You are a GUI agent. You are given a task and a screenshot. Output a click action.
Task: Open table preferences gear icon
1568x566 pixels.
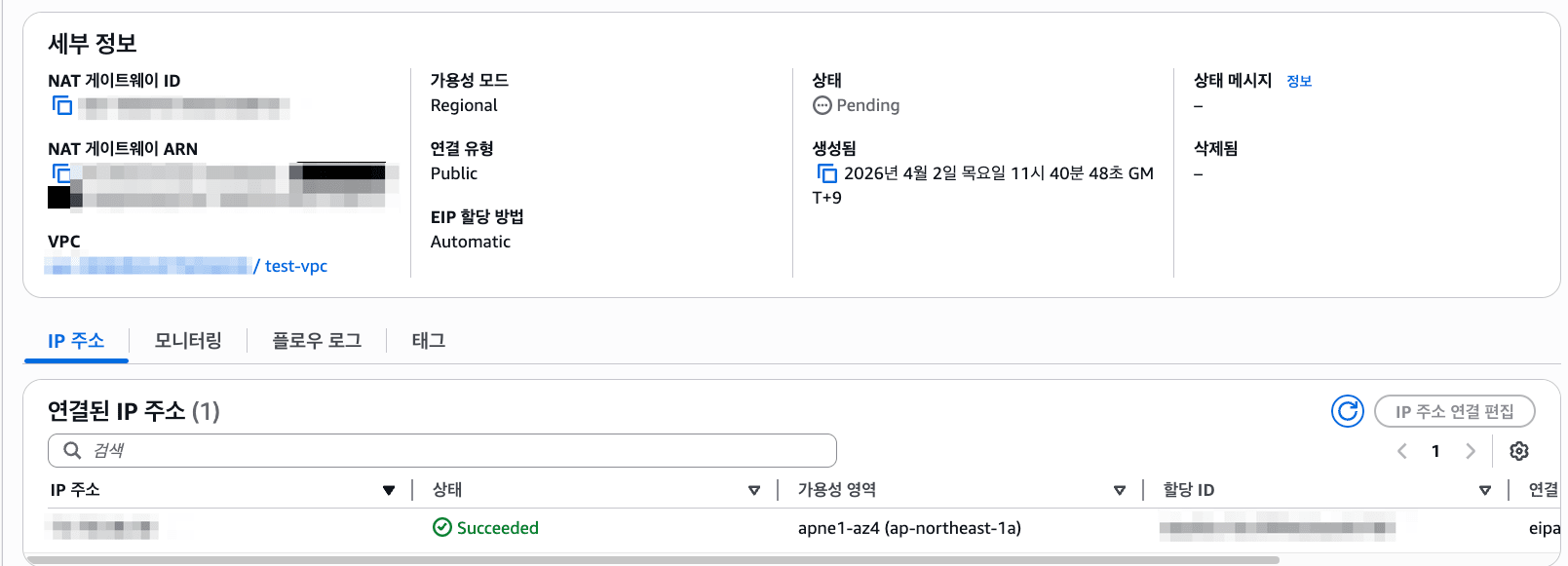click(1518, 451)
